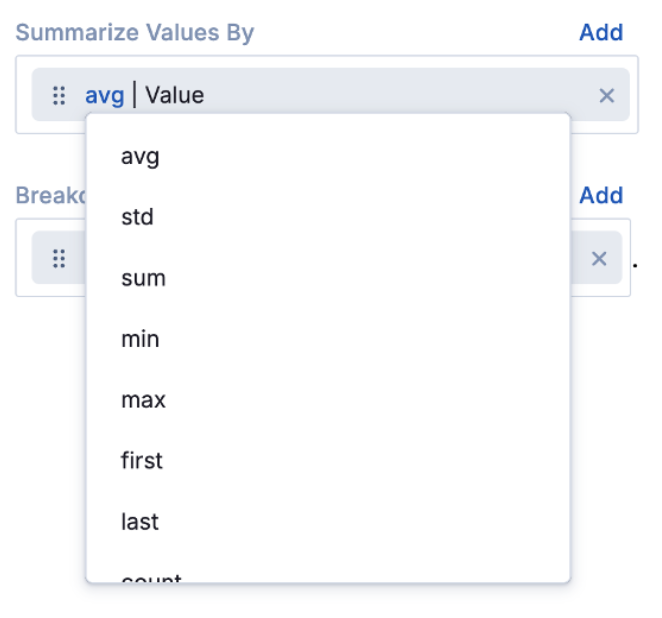Pick the last aggregation option
662x618 pixels.
coord(139,522)
